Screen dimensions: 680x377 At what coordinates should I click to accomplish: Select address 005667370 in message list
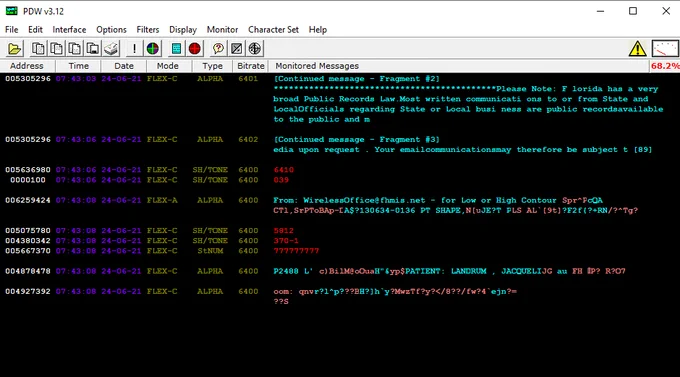coord(28,251)
